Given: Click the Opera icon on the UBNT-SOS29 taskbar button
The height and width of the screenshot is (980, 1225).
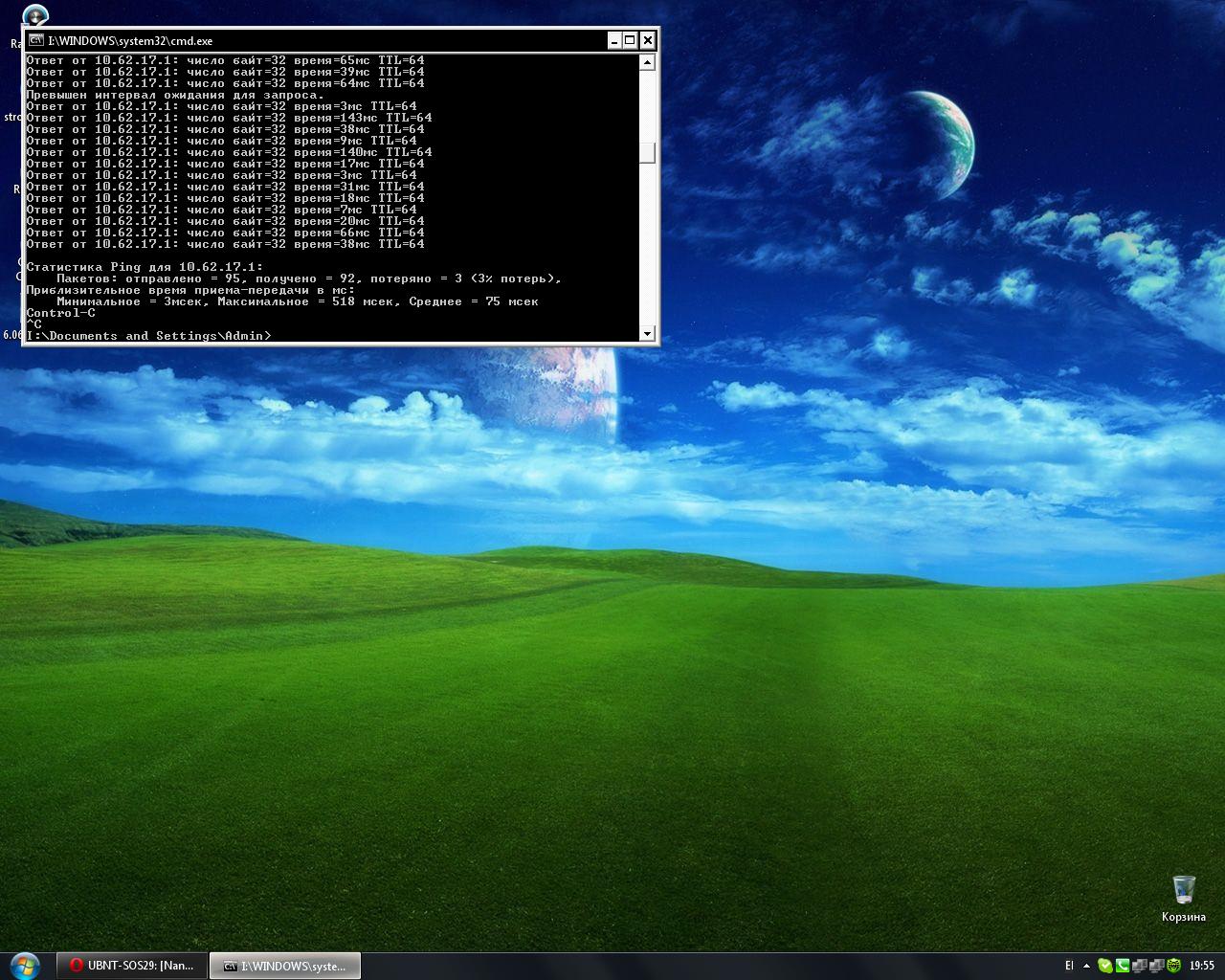Looking at the screenshot, I should (x=77, y=966).
